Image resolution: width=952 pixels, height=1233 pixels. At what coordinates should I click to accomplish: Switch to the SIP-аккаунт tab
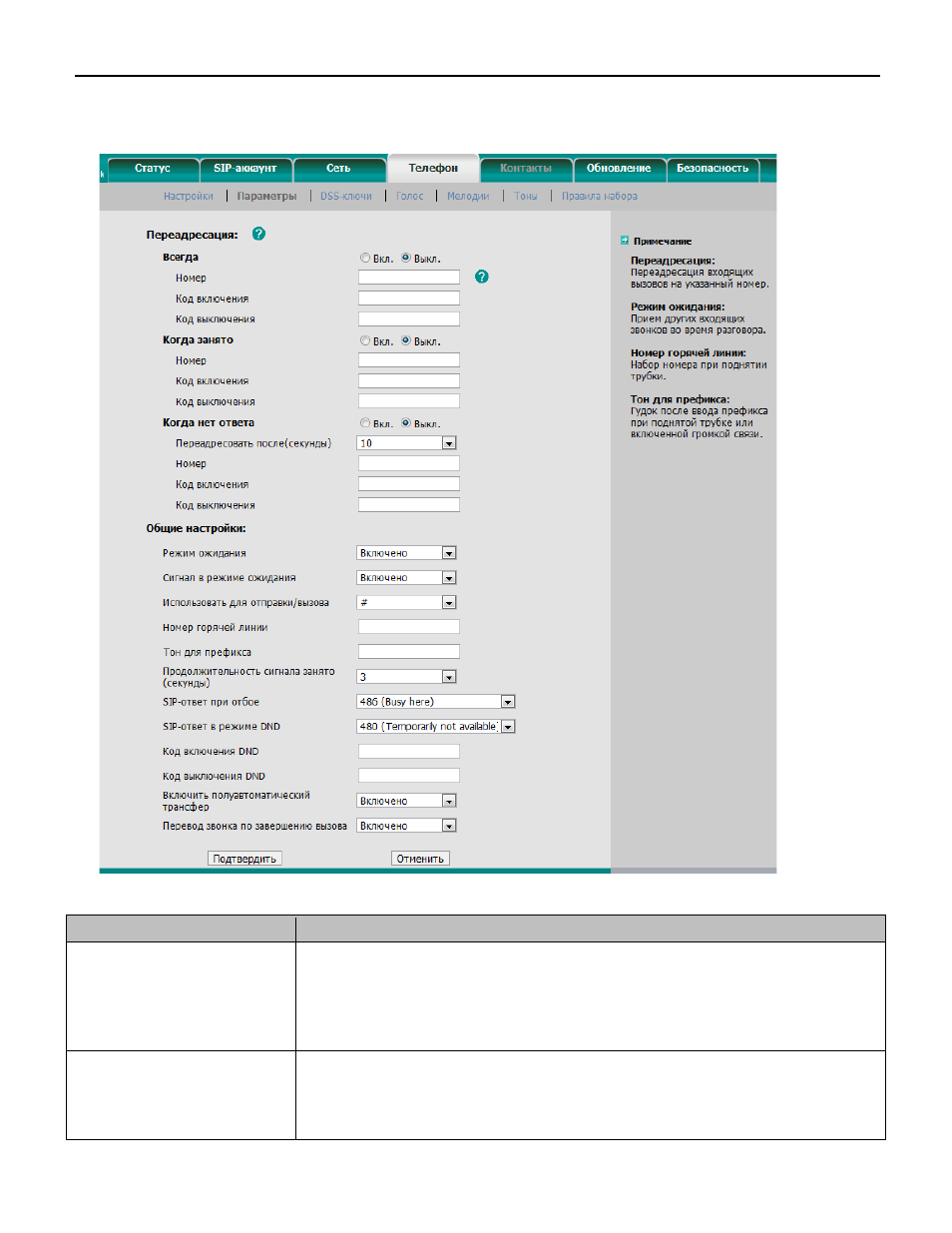(x=245, y=169)
